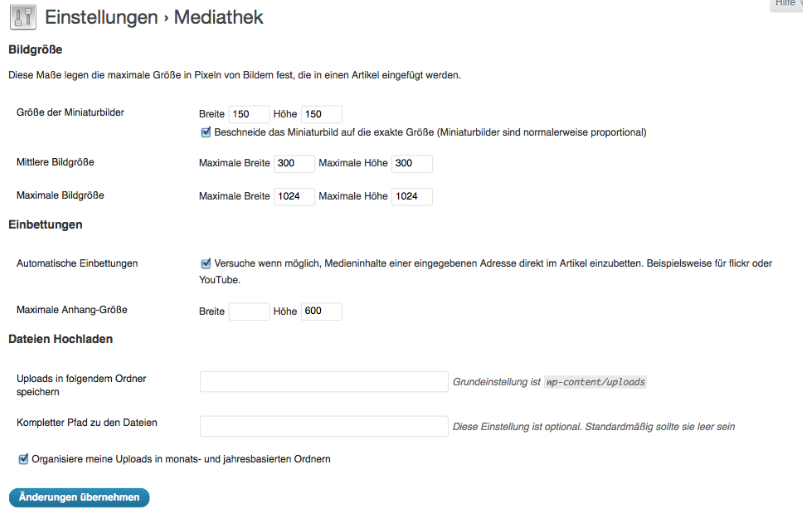The height and width of the screenshot is (525, 803).
Task: Click the Miniaturbilder Höhe field
Action: coord(321,115)
